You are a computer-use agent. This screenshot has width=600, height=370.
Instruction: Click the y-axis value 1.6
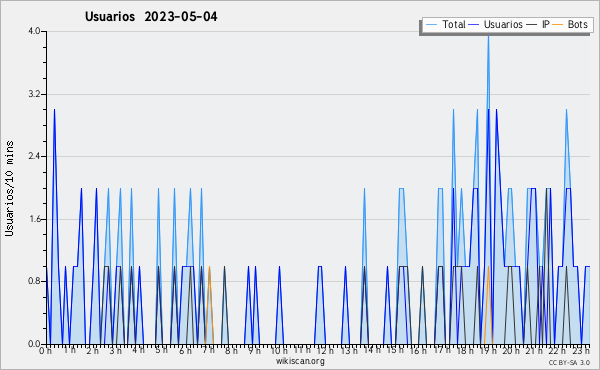click(x=34, y=219)
